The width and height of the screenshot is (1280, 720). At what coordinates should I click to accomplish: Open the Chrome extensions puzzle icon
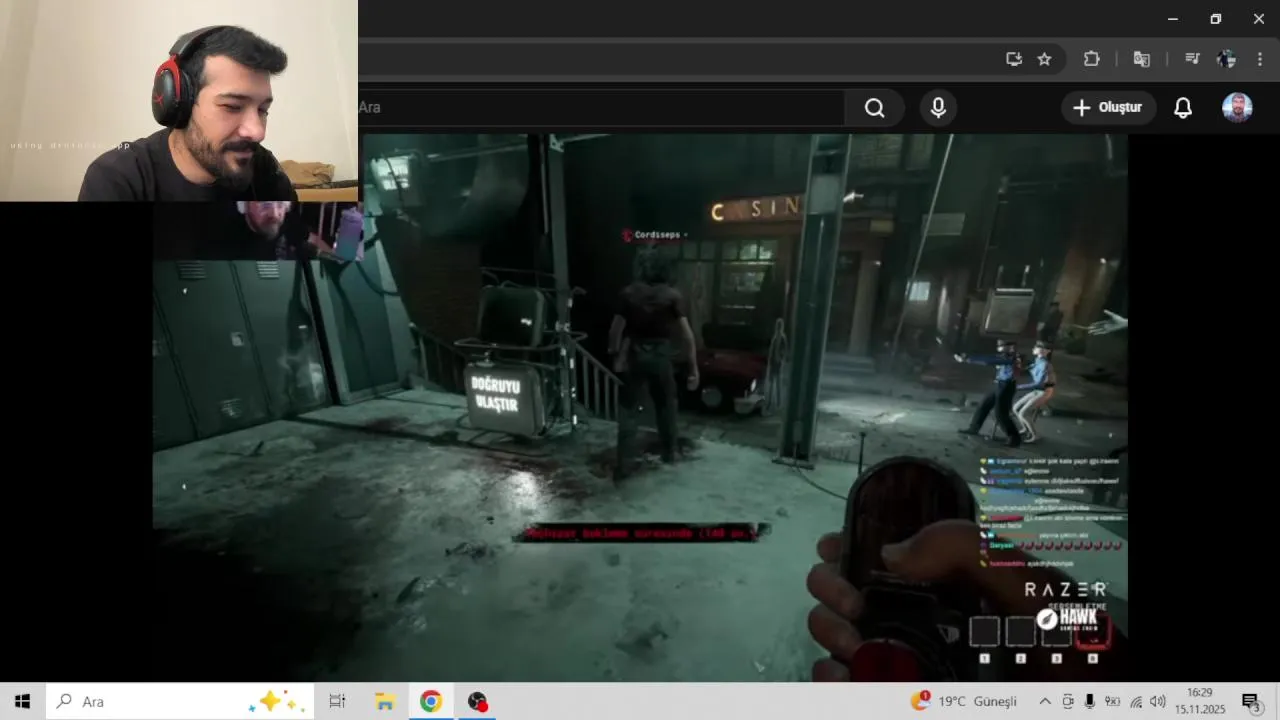point(1092,59)
